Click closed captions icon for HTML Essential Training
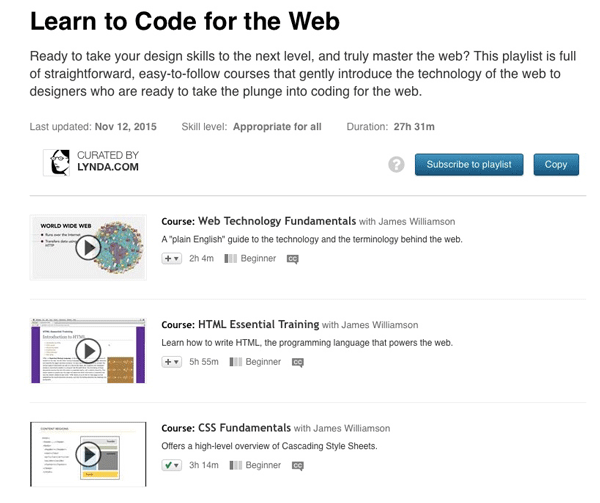The width and height of the screenshot is (600, 503). pyautogui.click(x=298, y=362)
